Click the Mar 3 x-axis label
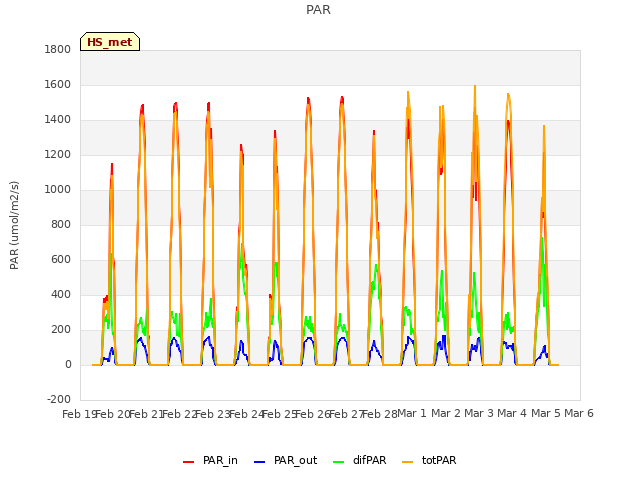The height and width of the screenshot is (480, 640). tap(479, 413)
